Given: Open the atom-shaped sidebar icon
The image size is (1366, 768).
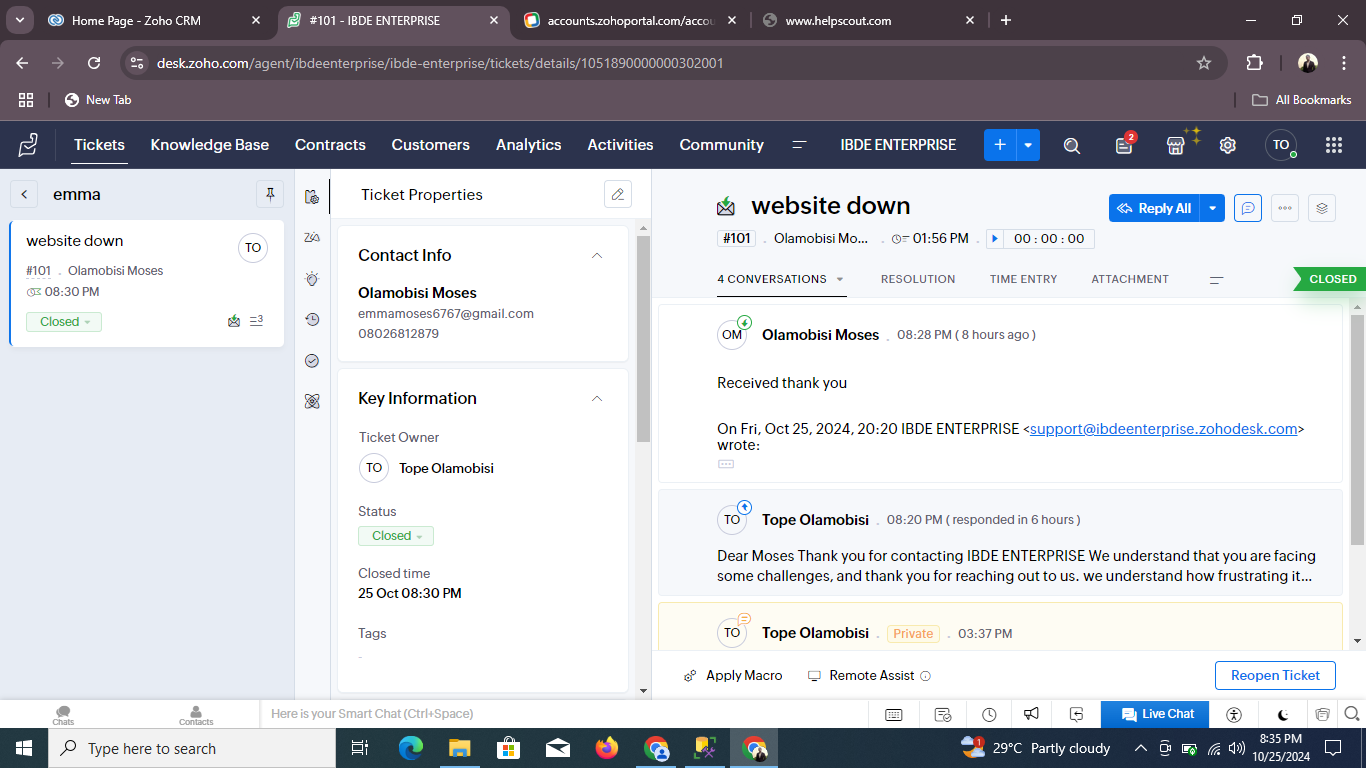Looking at the screenshot, I should [x=312, y=401].
